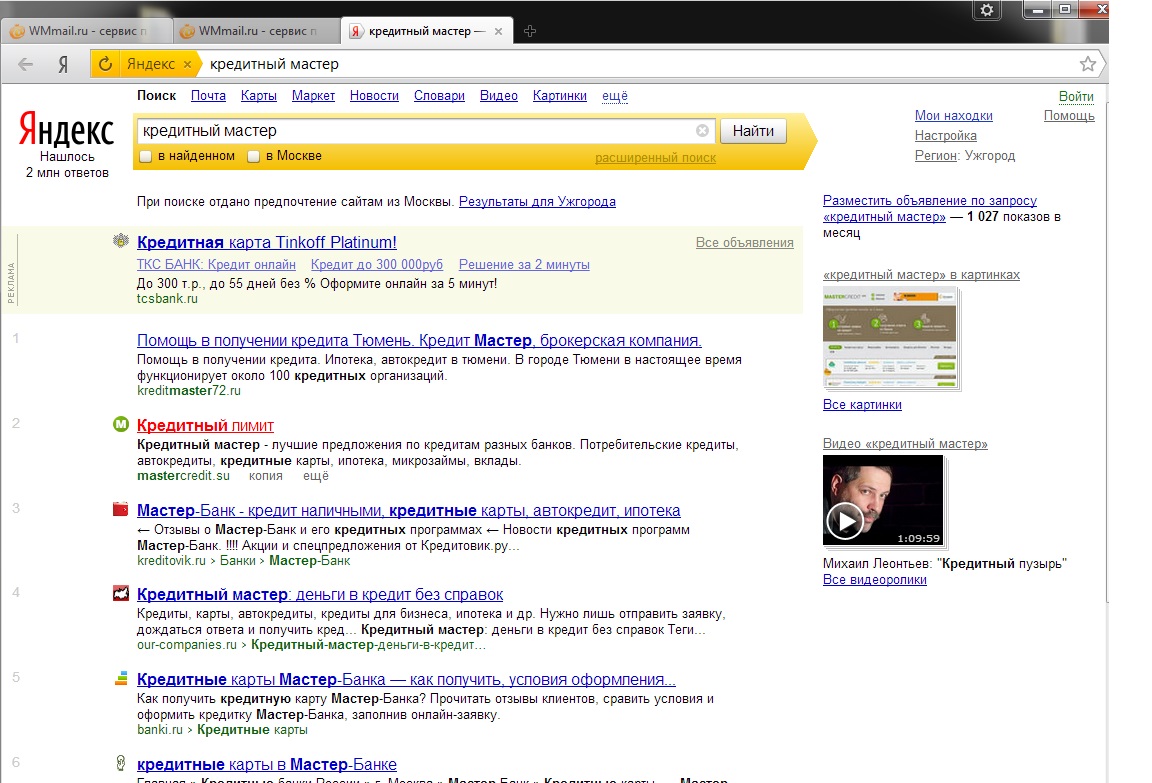Click 'Решение за 2 минуты' ad link

524,264
